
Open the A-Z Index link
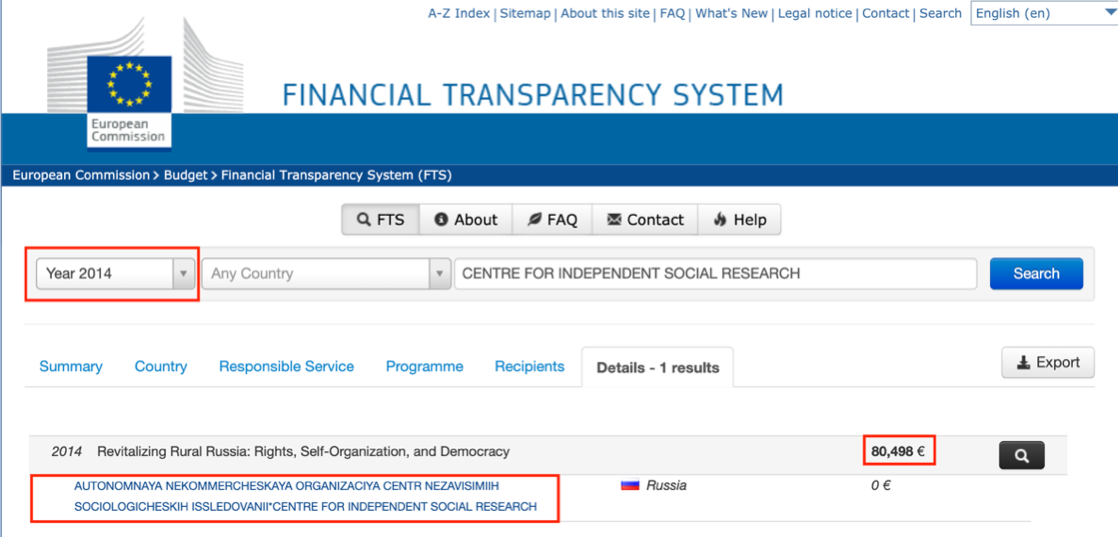click(458, 14)
